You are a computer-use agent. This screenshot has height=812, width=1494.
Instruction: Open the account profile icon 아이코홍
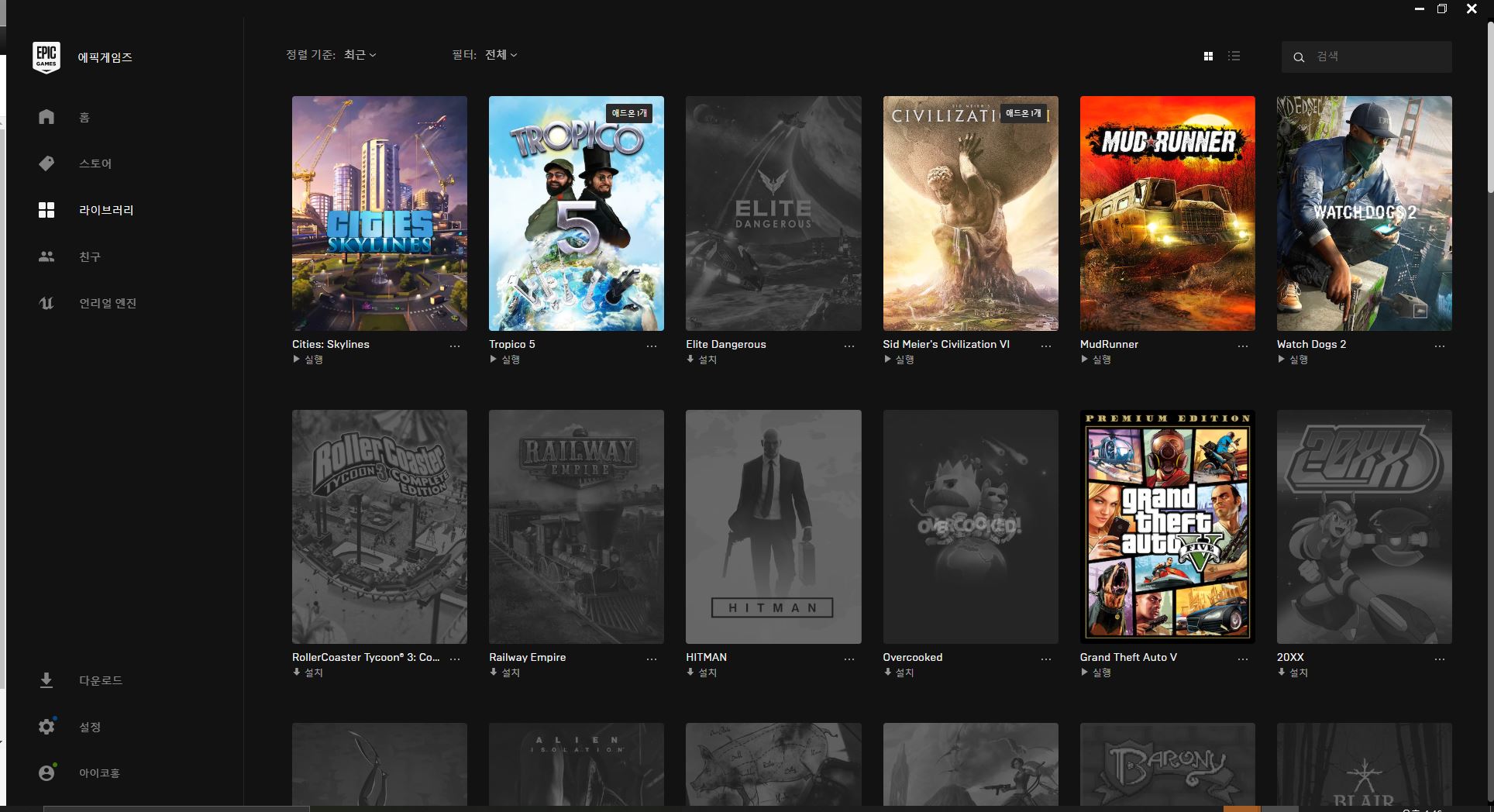click(x=46, y=773)
